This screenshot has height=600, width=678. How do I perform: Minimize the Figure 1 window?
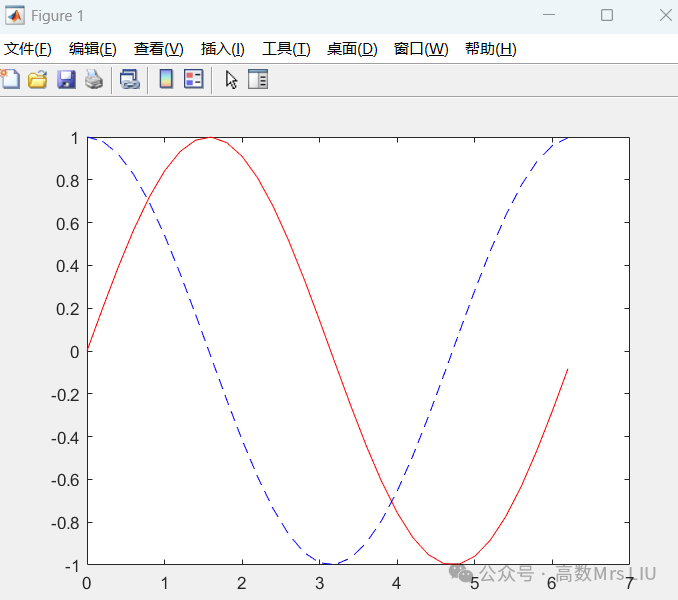(549, 15)
